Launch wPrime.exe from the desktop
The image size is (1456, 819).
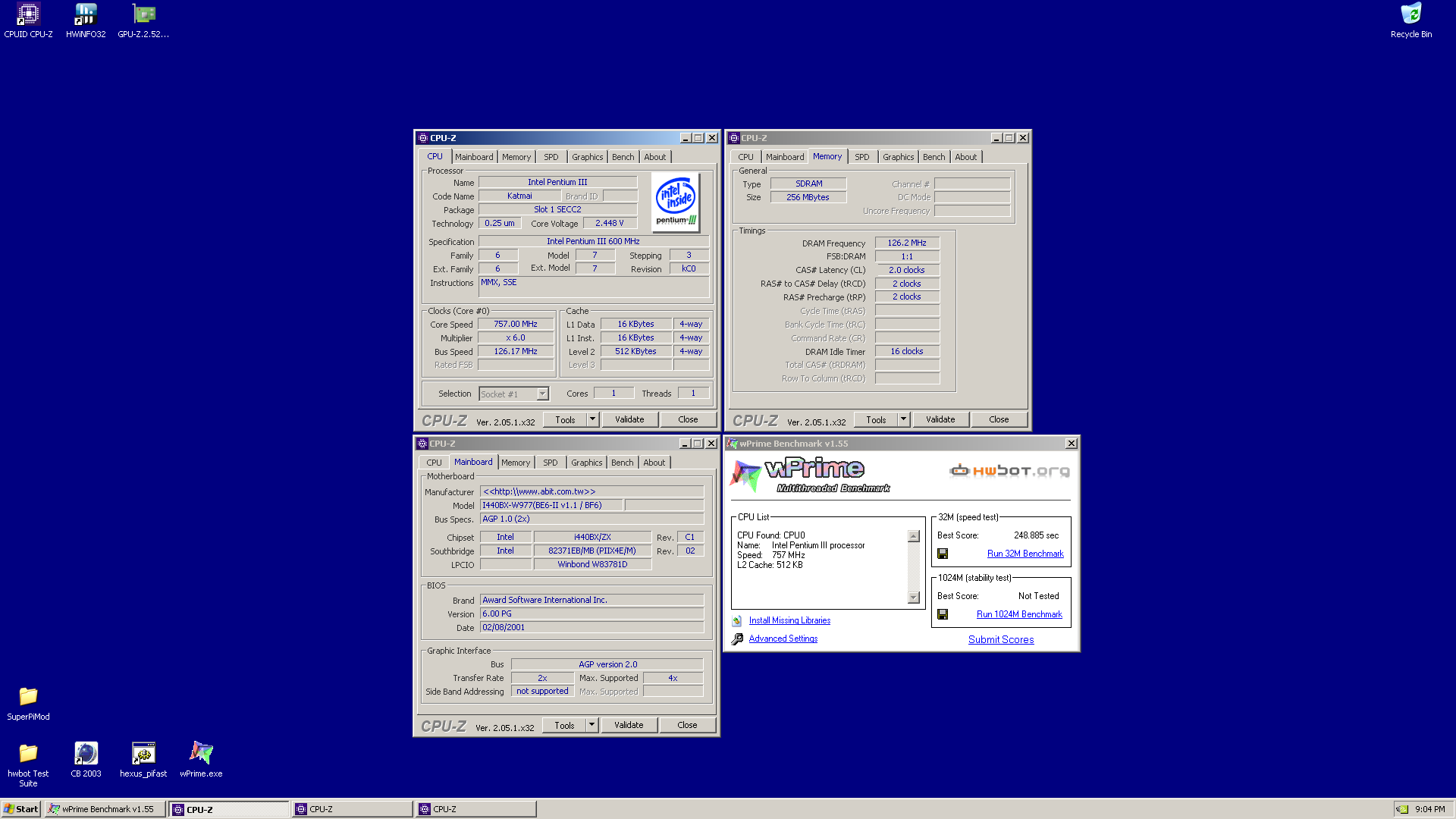click(x=201, y=760)
